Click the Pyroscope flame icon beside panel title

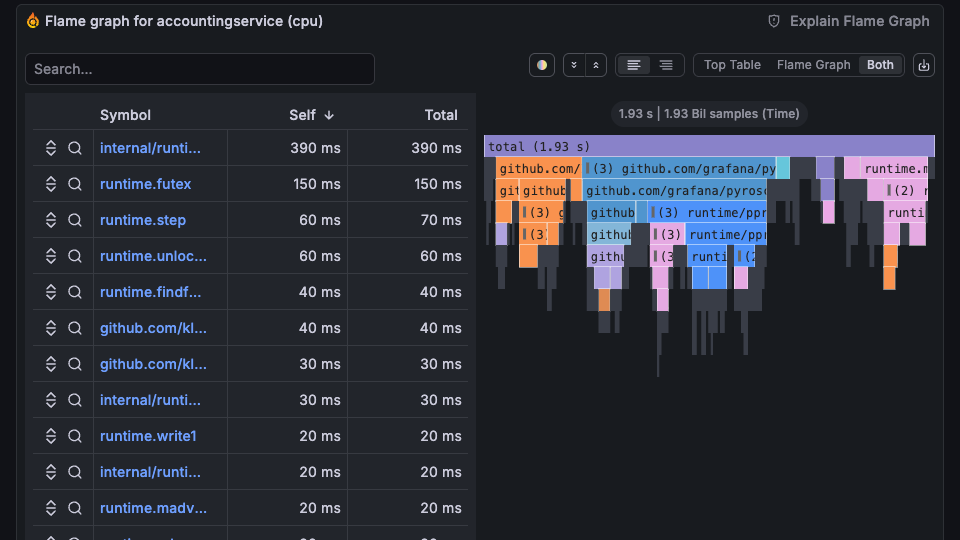click(x=33, y=21)
